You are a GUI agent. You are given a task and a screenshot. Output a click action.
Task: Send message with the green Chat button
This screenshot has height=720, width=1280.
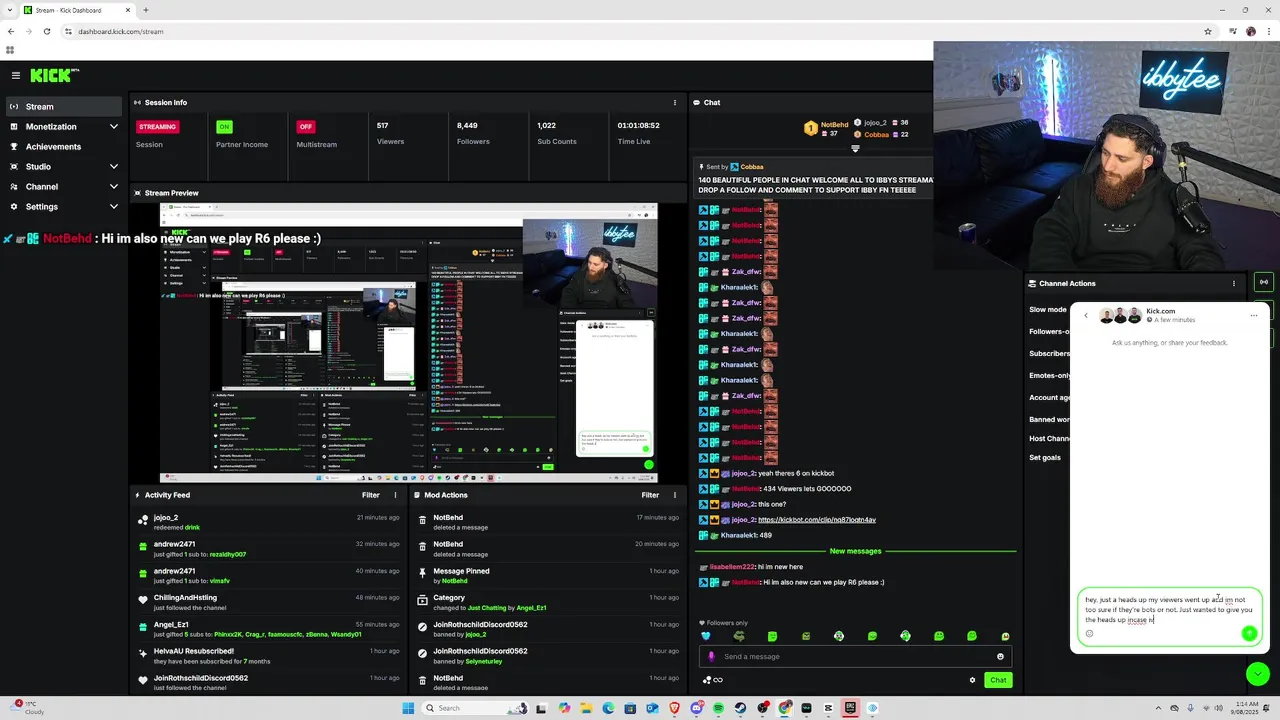998,680
